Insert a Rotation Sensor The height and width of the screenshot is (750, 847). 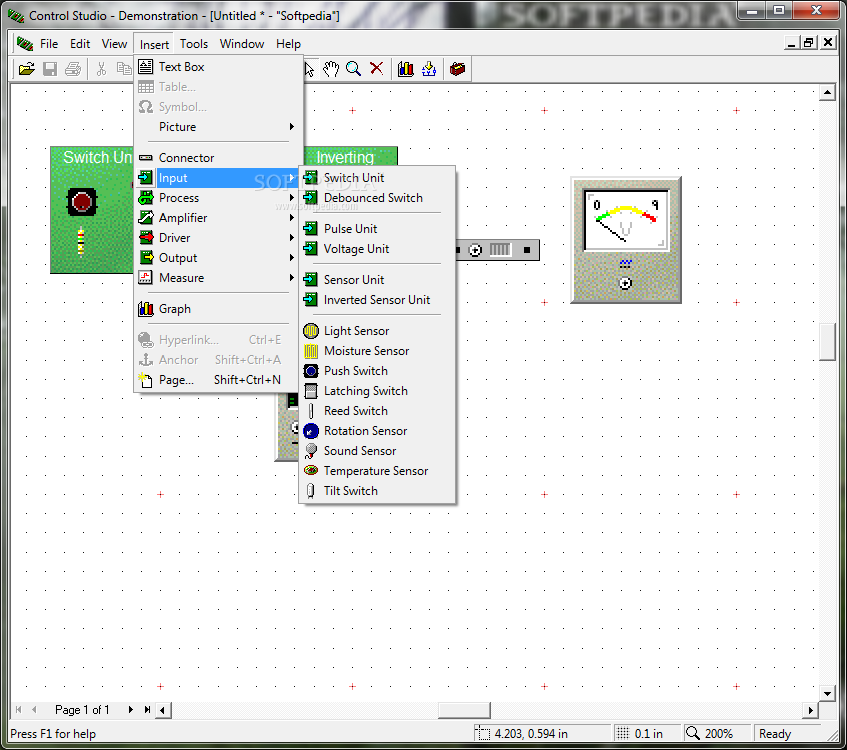pos(377,431)
